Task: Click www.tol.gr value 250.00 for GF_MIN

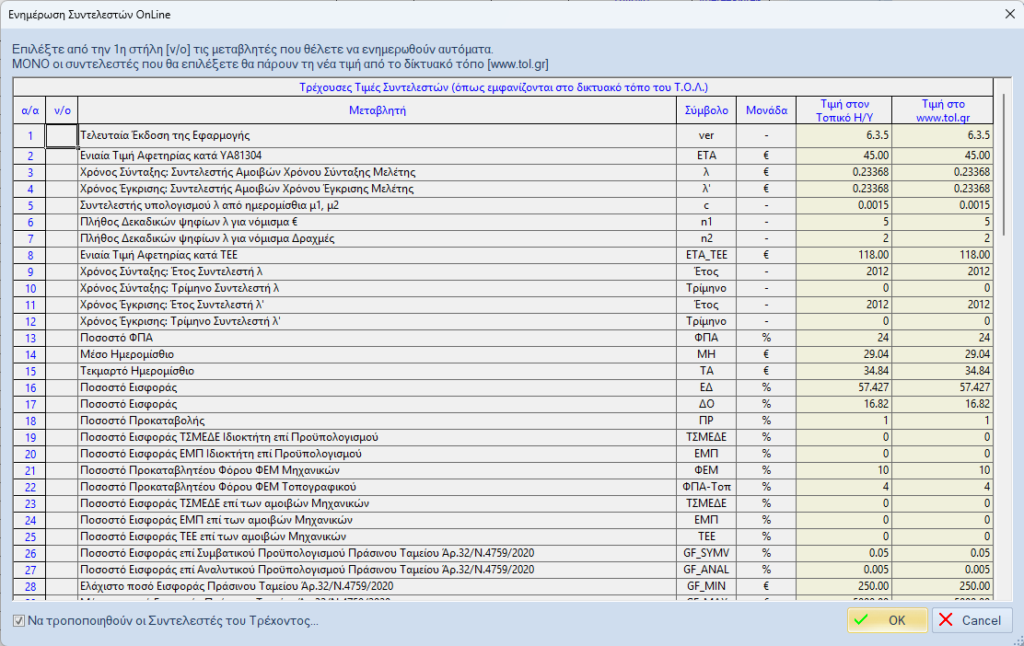Action: [944, 585]
